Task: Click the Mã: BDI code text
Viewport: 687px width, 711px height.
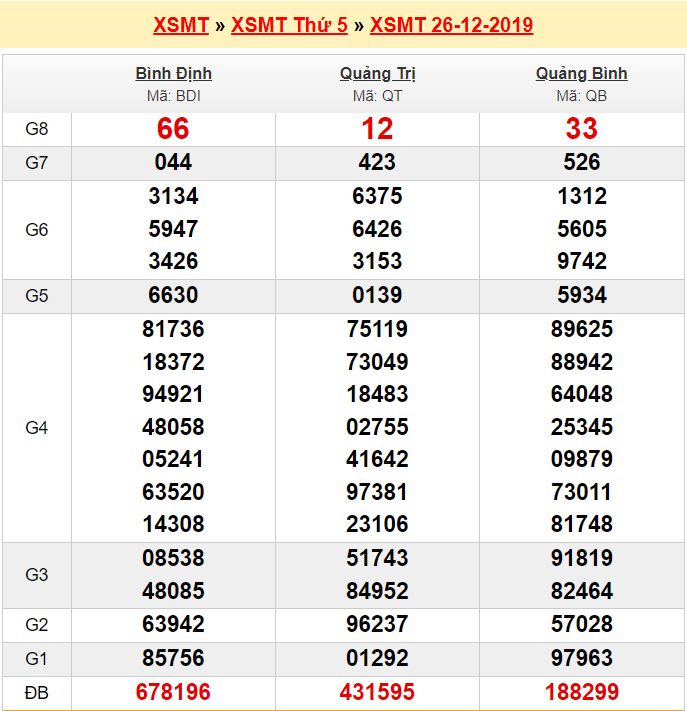Action: (173, 96)
